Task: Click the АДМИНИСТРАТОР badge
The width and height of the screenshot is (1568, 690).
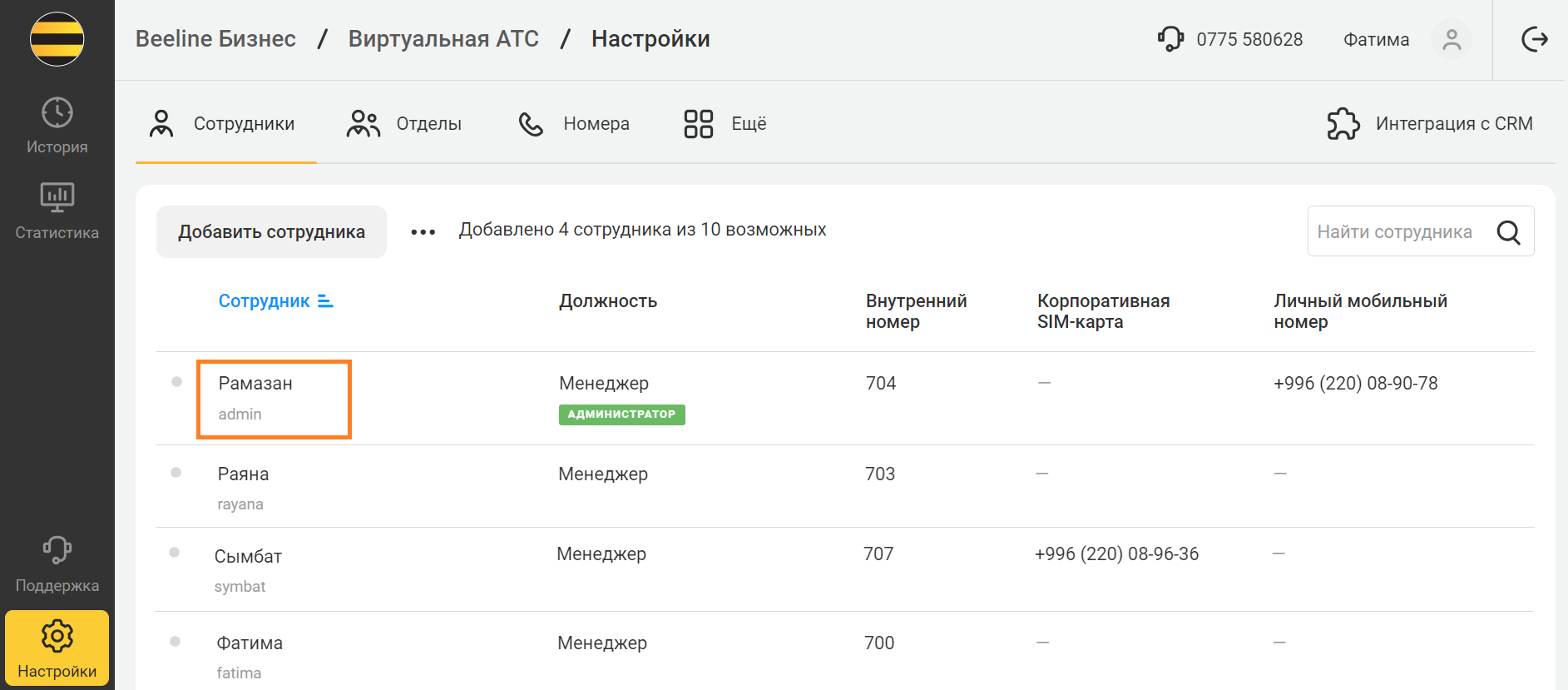Action: (621, 414)
